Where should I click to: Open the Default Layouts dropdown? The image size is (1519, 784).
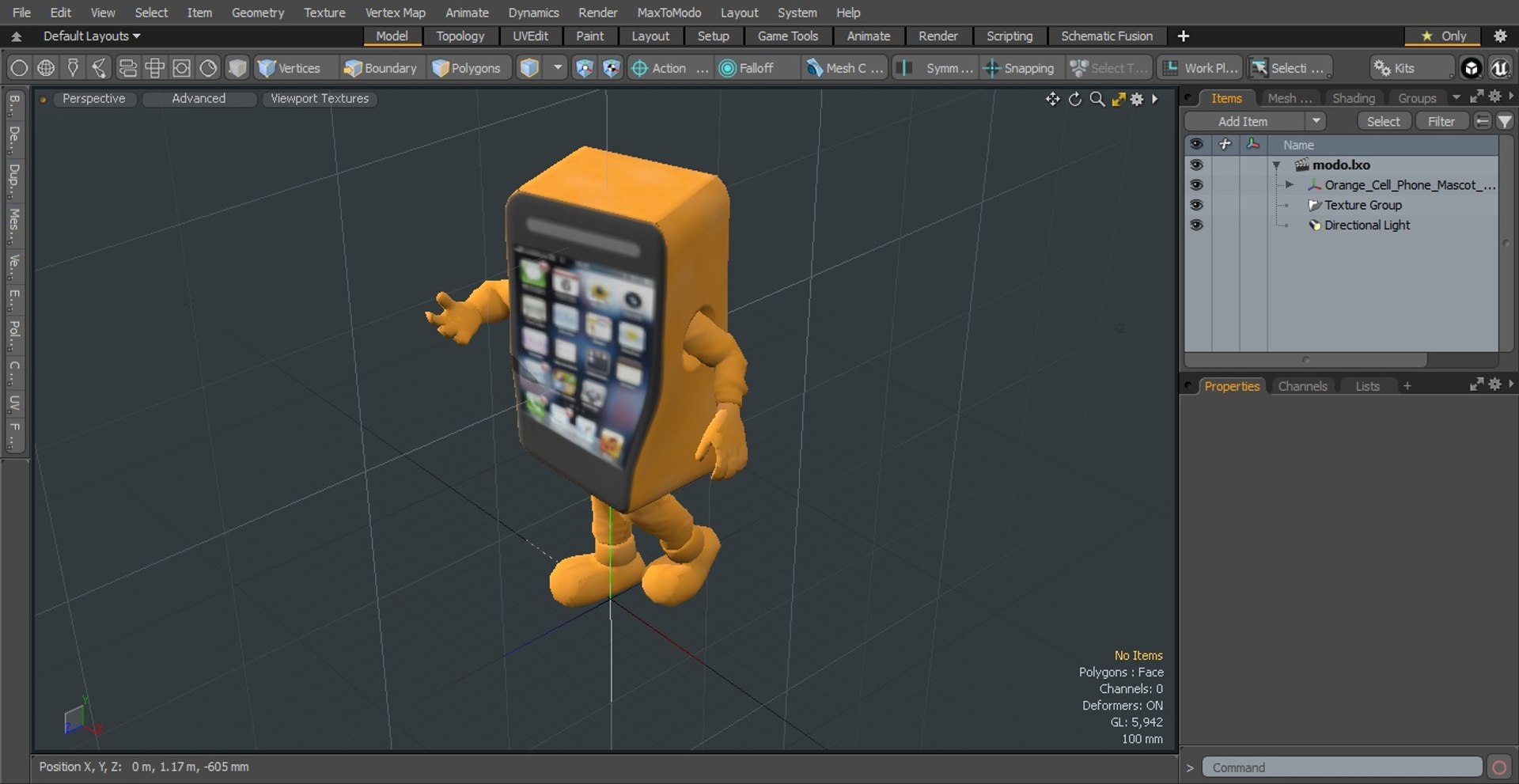(x=91, y=36)
